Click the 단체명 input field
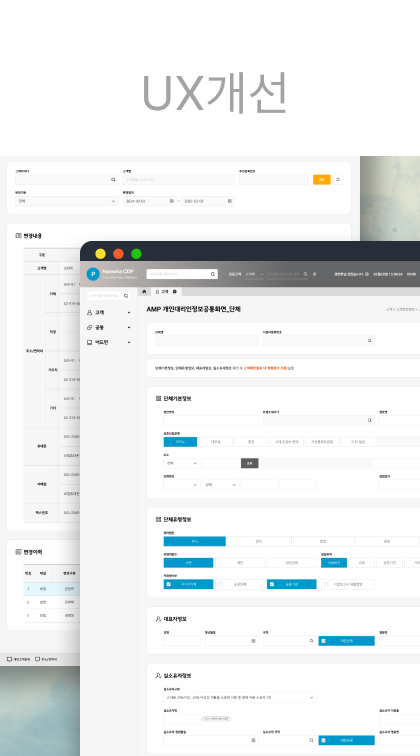This screenshot has height=756, width=420. (x=206, y=340)
